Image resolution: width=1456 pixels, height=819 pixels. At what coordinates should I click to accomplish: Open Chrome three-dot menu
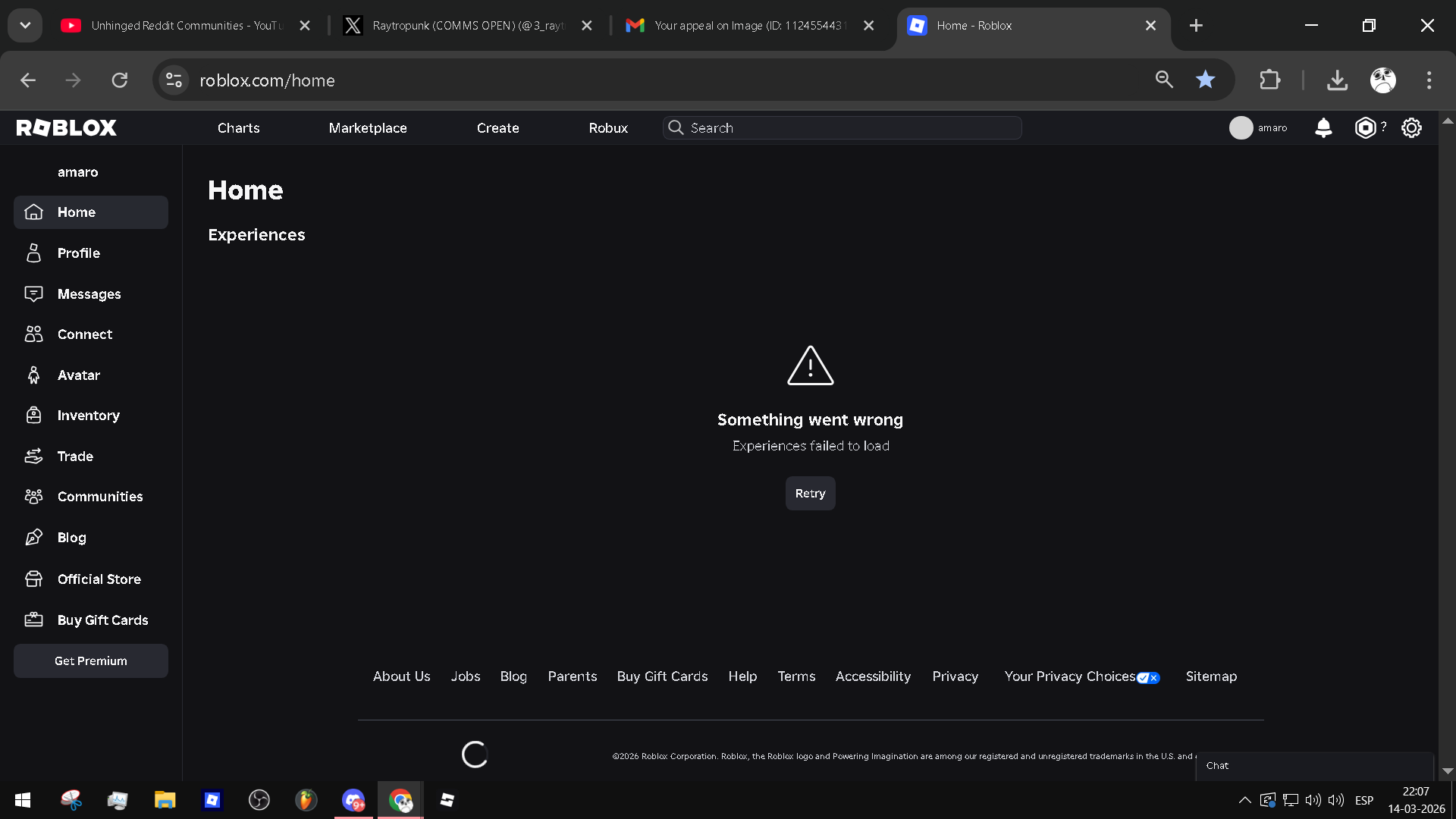click(1429, 80)
